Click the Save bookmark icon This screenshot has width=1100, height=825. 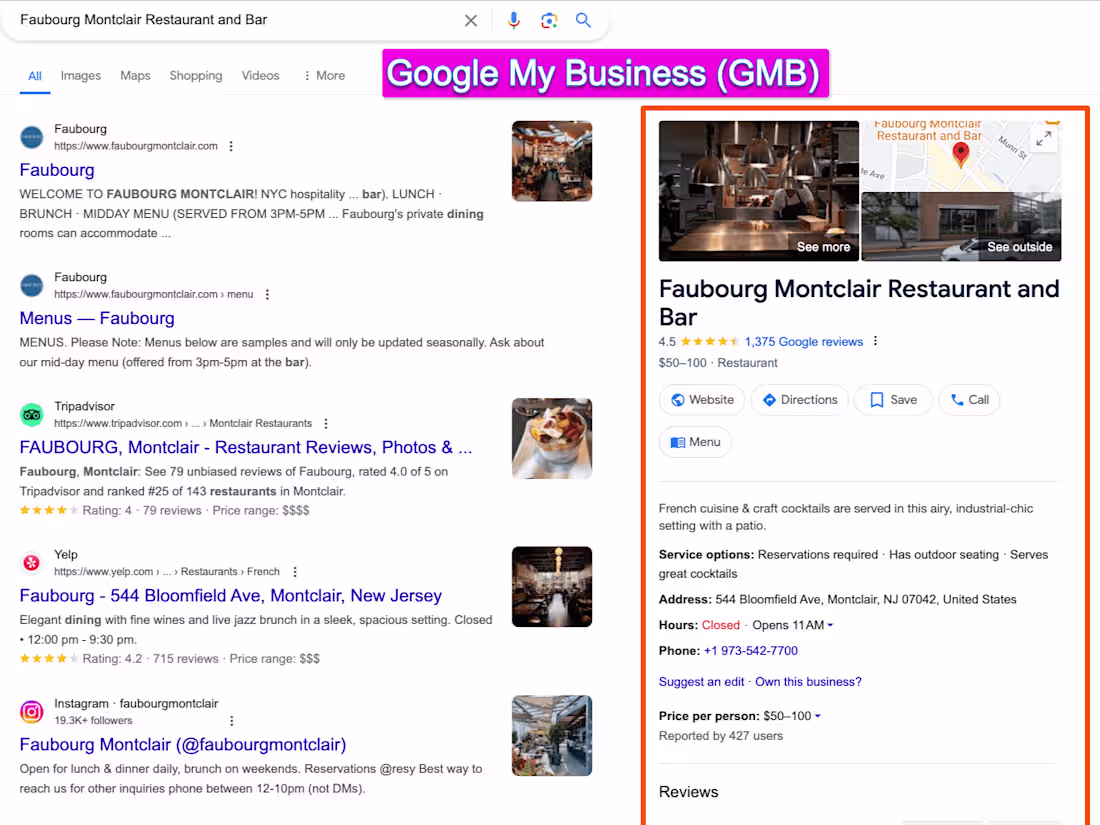tap(874, 399)
